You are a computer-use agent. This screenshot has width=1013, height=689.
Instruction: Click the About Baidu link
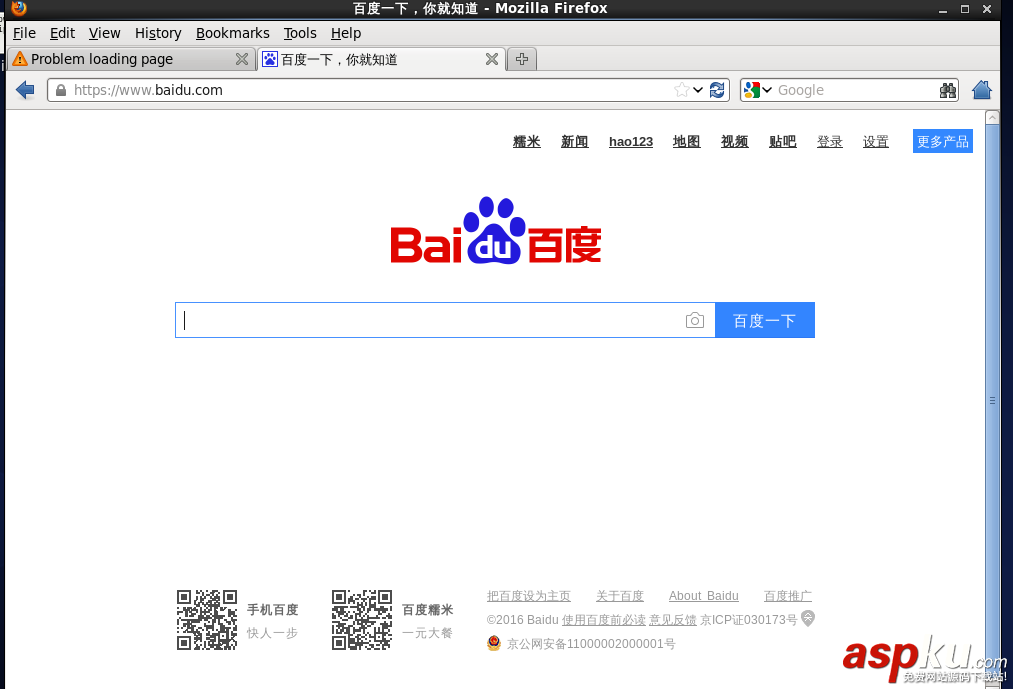coord(704,596)
